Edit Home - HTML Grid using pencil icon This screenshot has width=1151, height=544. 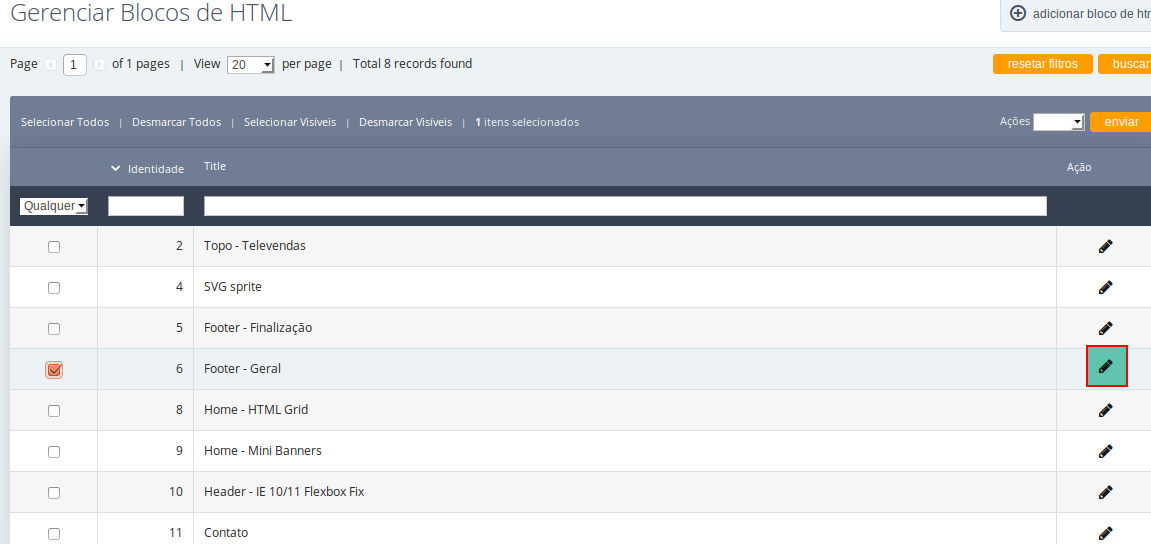pyautogui.click(x=1105, y=410)
